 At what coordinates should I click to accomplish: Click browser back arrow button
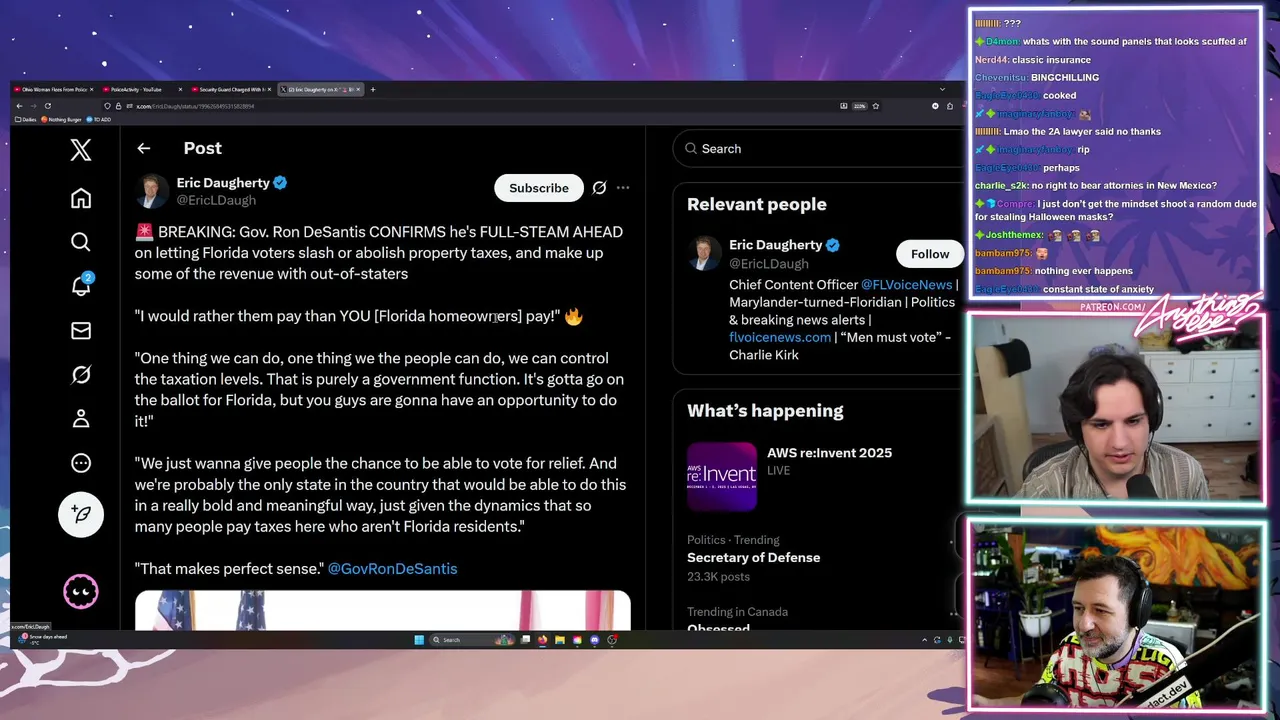18,106
